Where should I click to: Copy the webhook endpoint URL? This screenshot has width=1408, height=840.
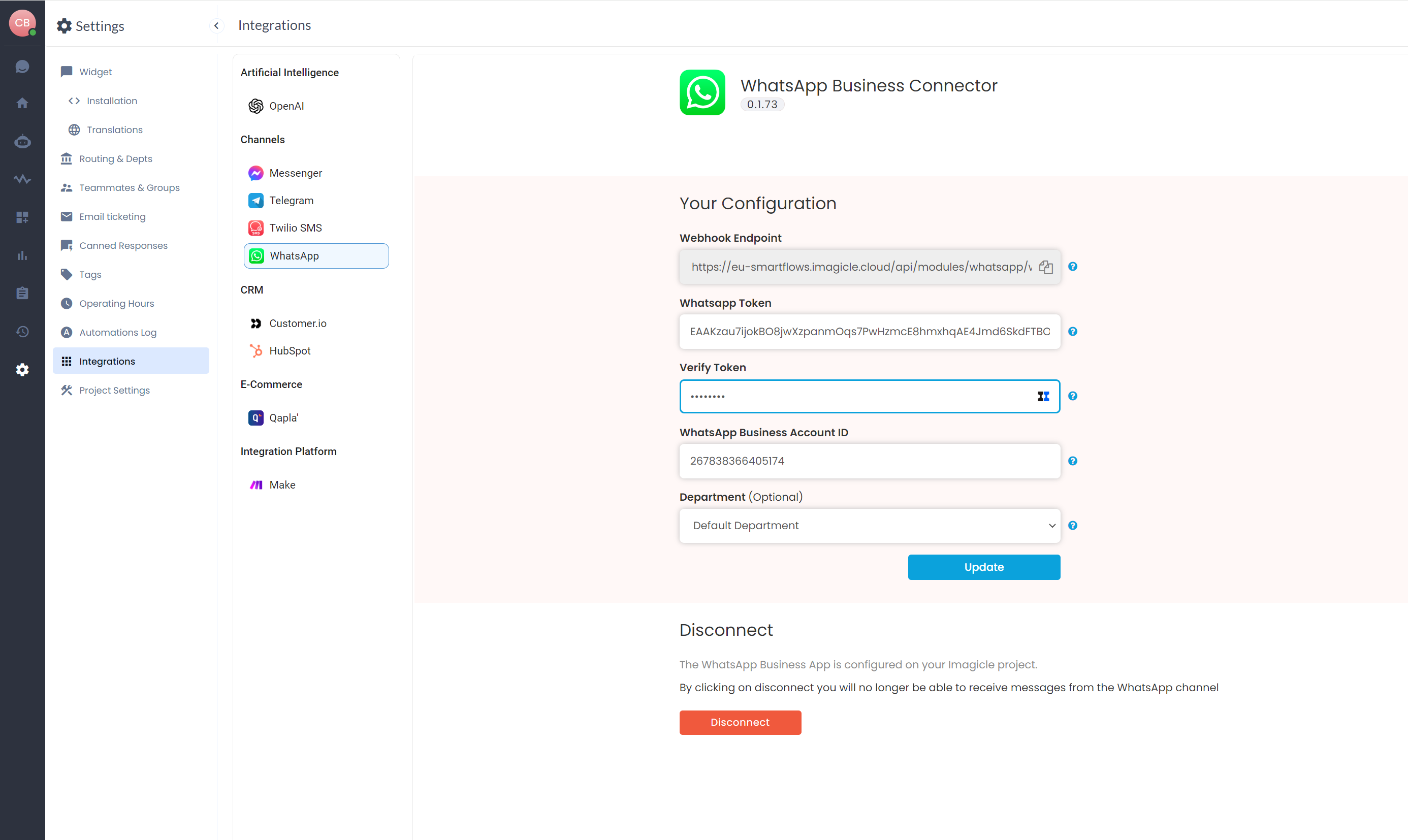point(1045,267)
